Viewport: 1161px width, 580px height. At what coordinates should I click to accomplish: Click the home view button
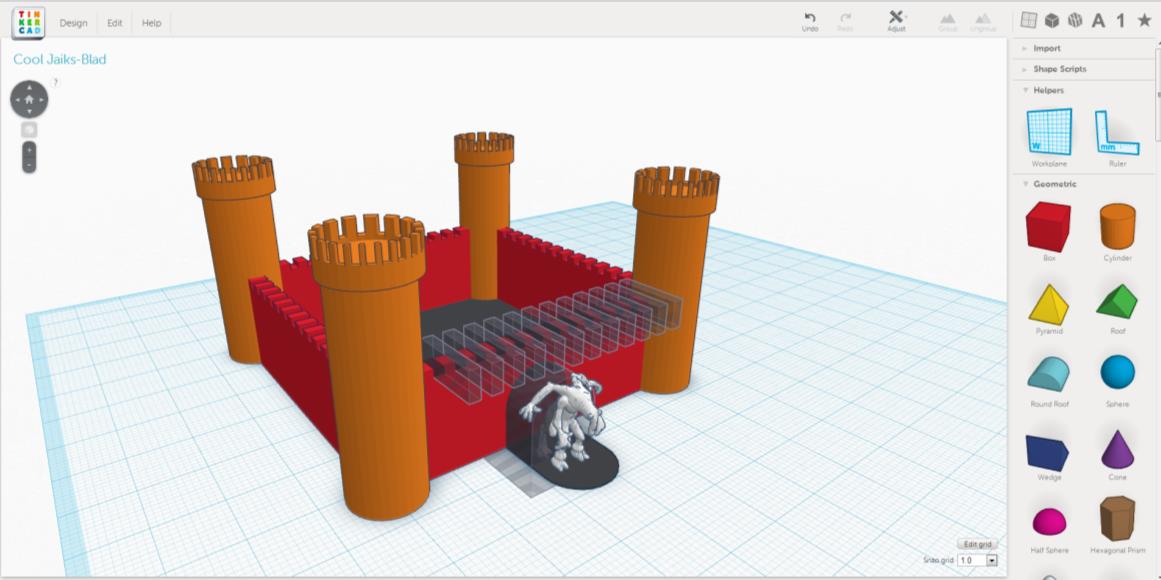pyautogui.click(x=29, y=99)
